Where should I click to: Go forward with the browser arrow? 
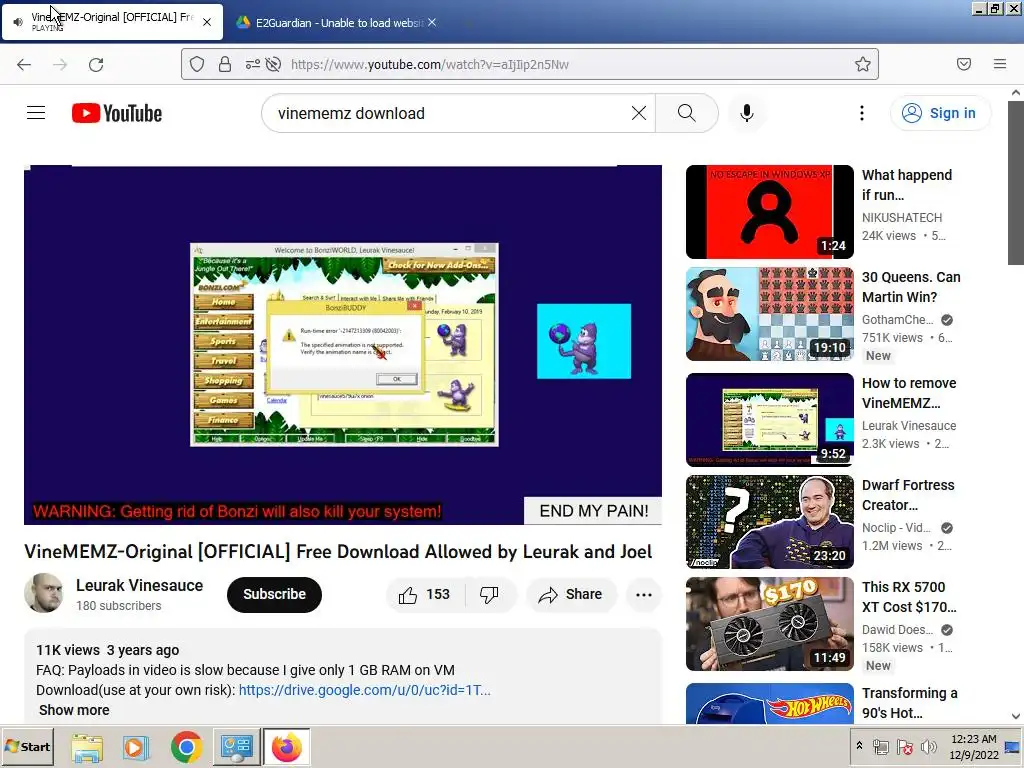[x=60, y=64]
